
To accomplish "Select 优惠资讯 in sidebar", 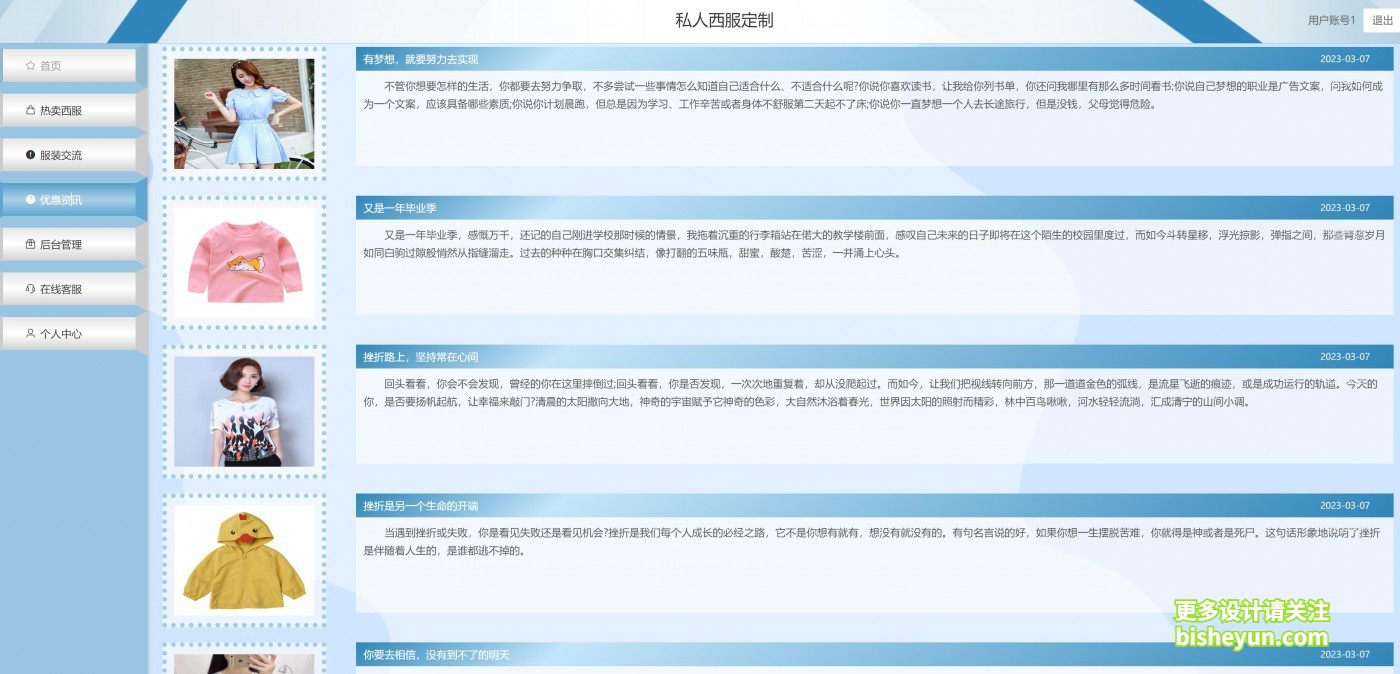I will click(68, 200).
